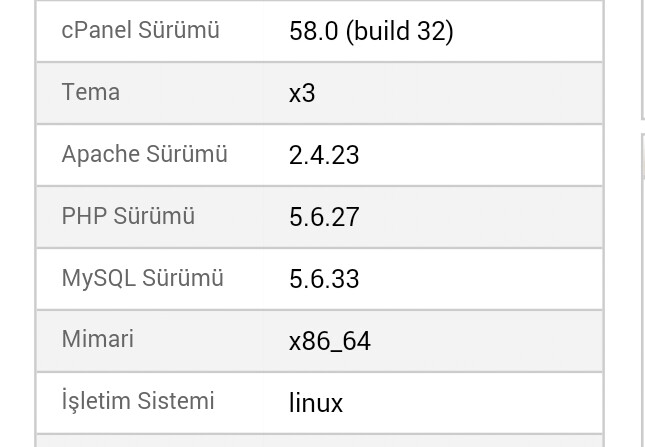Screen dimensions: 645x447
Task: Select the MySQL version 5.6.33 value
Action: (324, 279)
